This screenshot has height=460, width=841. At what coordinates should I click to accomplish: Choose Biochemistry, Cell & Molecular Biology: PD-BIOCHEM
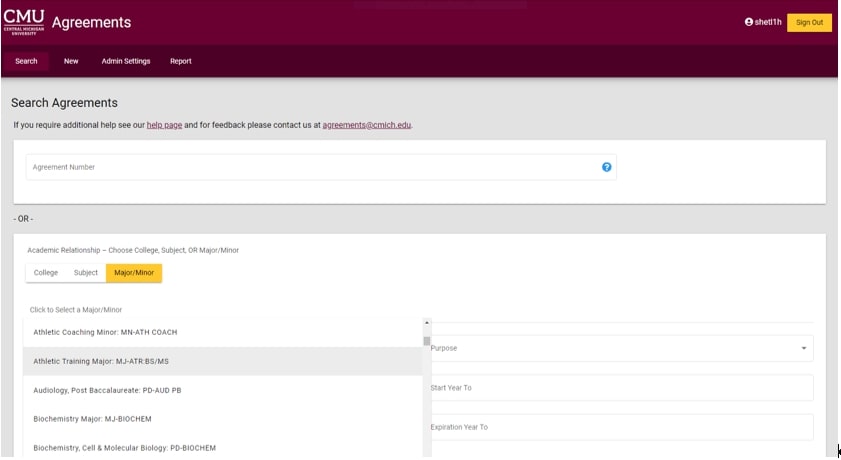pos(223,447)
